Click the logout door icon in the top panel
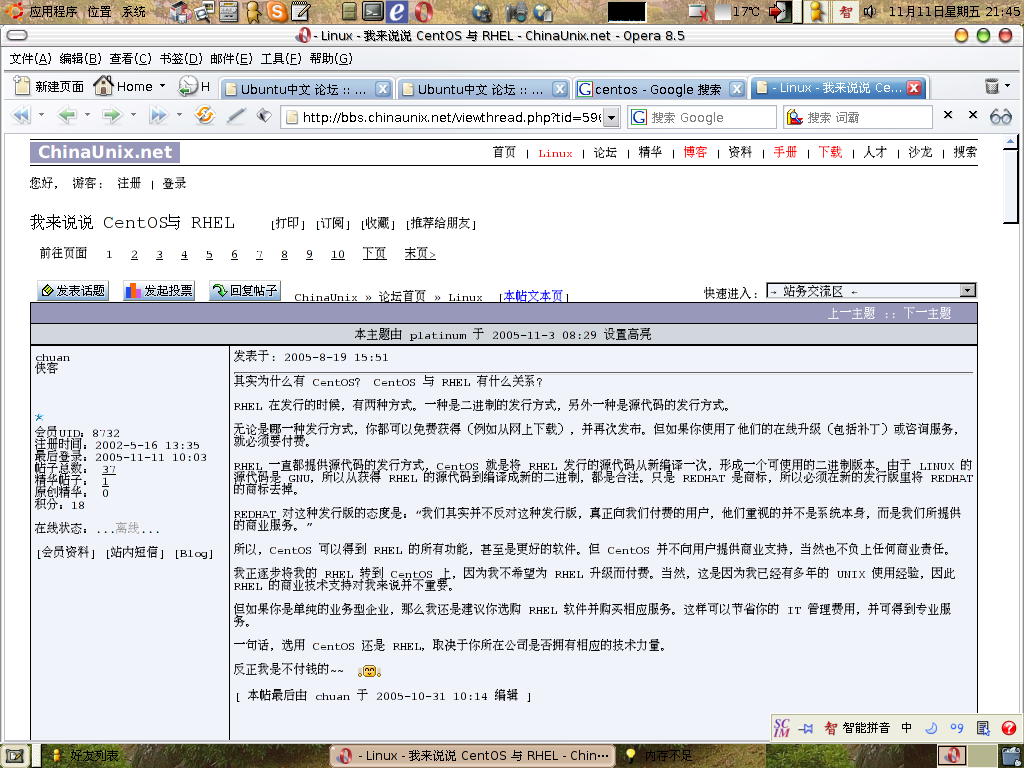 pyautogui.click(x=780, y=11)
